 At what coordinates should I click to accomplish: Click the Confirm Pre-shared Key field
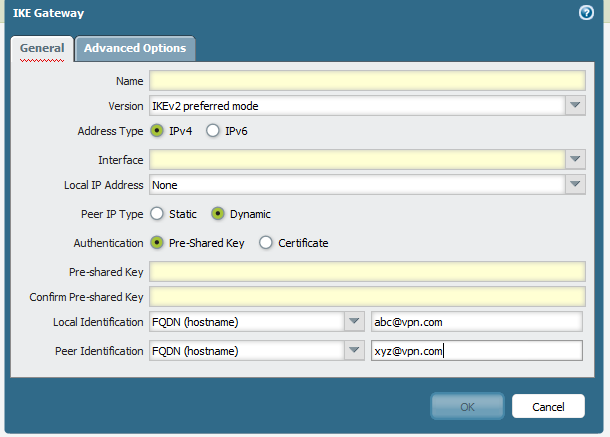click(x=366, y=297)
